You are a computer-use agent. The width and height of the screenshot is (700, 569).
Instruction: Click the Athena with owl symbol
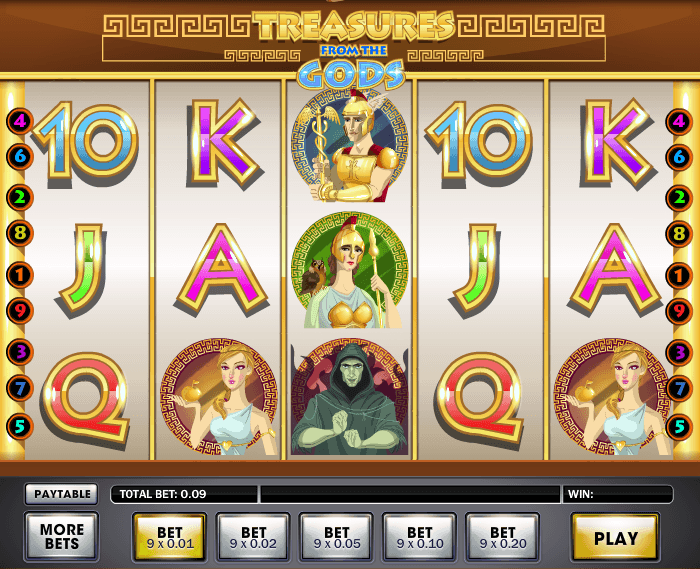point(350,270)
